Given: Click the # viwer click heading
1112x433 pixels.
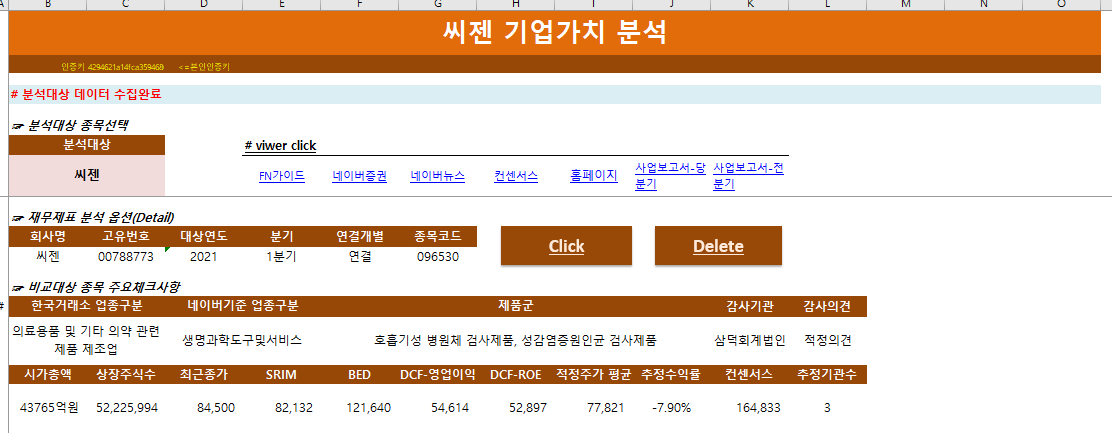Looking at the screenshot, I should click(280, 145).
